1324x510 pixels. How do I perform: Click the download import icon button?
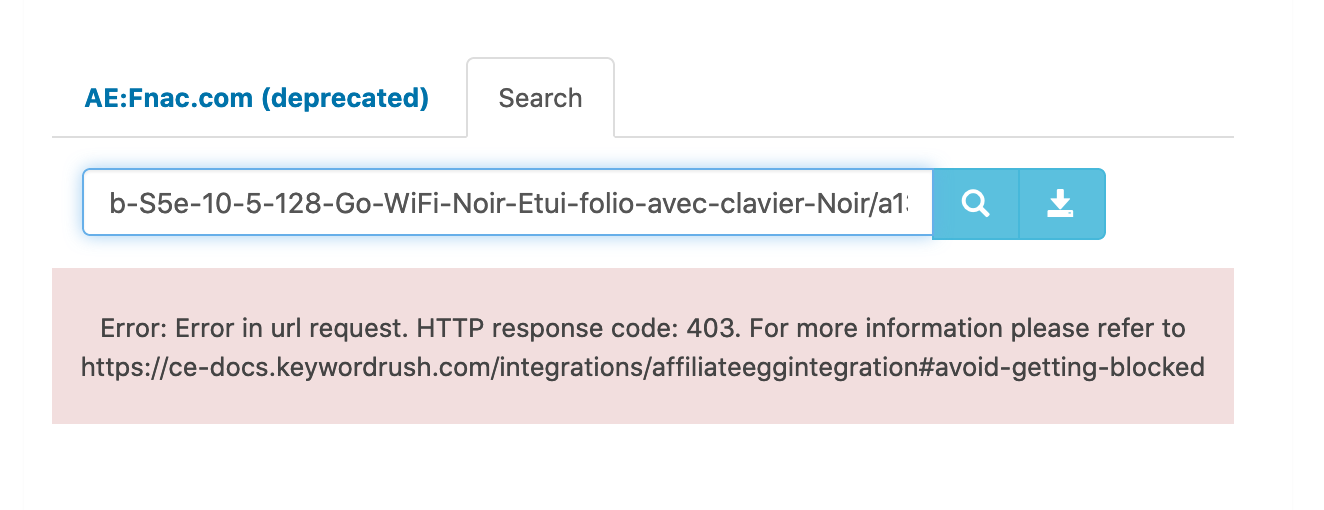coord(1060,204)
